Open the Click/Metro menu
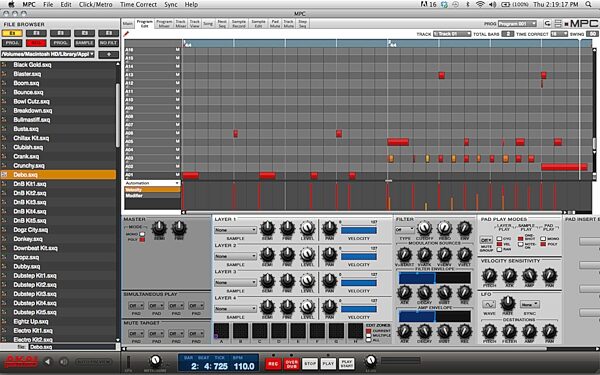600x375 pixels. tap(96, 4)
